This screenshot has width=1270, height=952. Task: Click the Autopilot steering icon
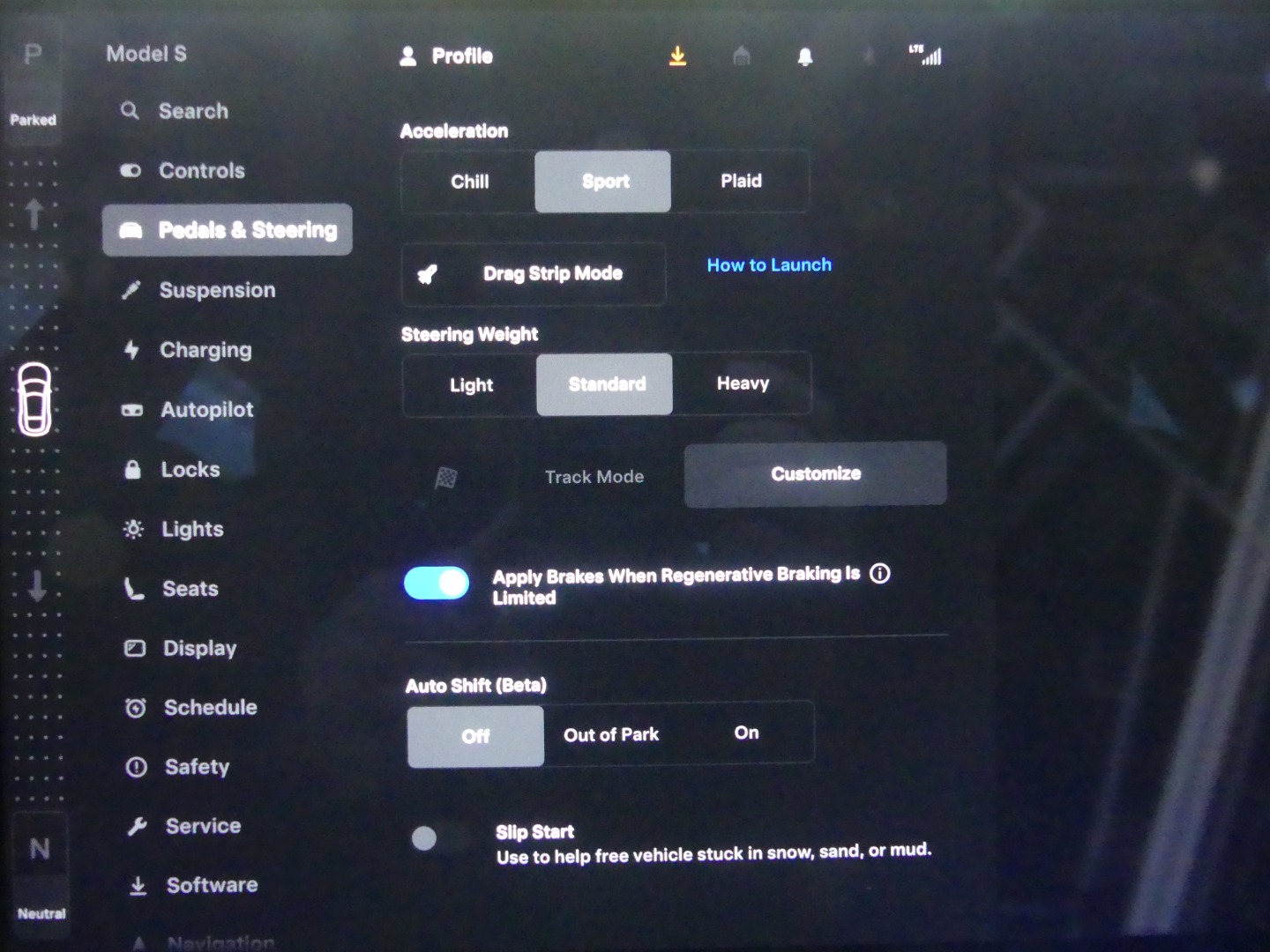[131, 410]
